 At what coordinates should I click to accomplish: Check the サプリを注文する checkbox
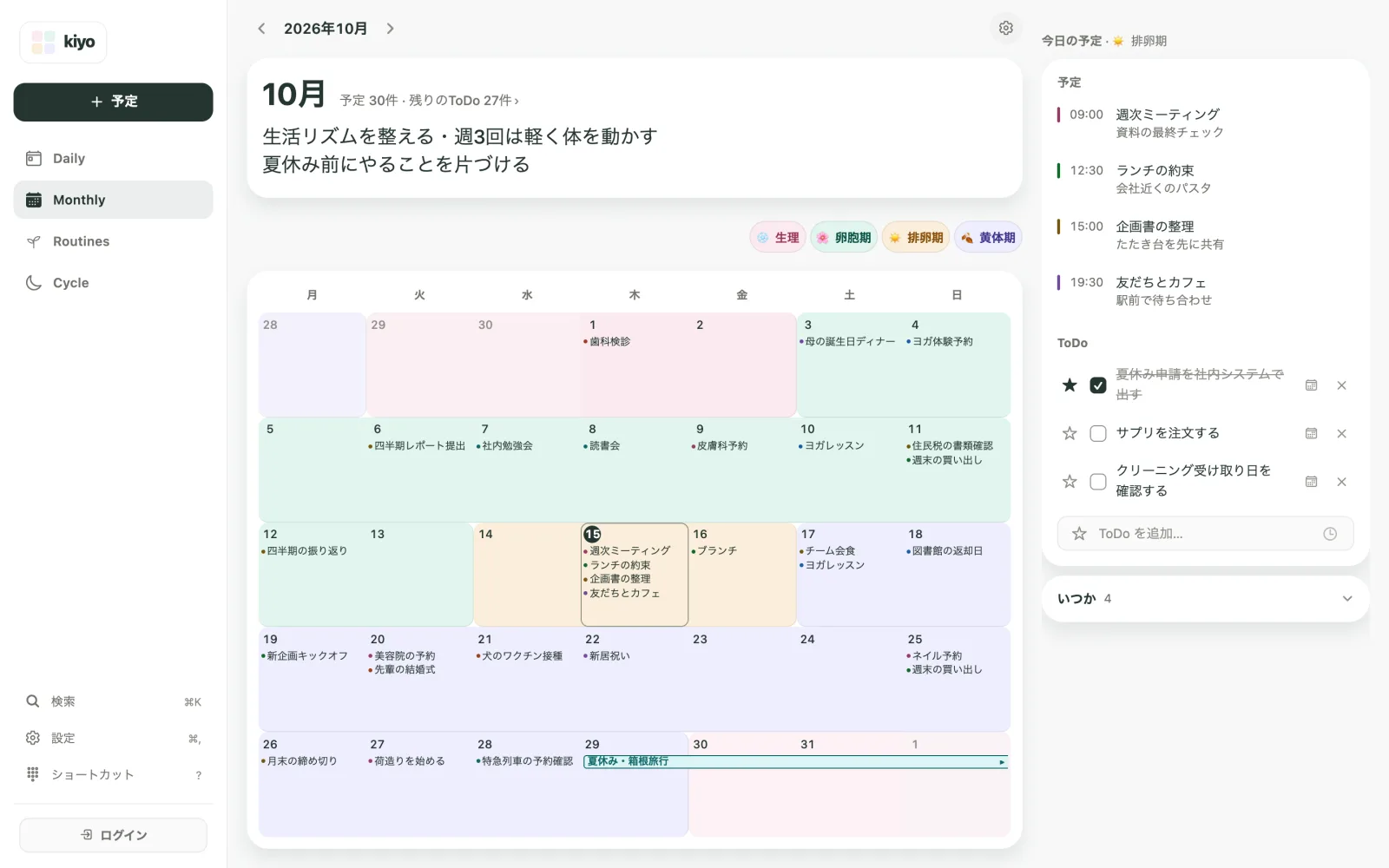pyautogui.click(x=1098, y=433)
